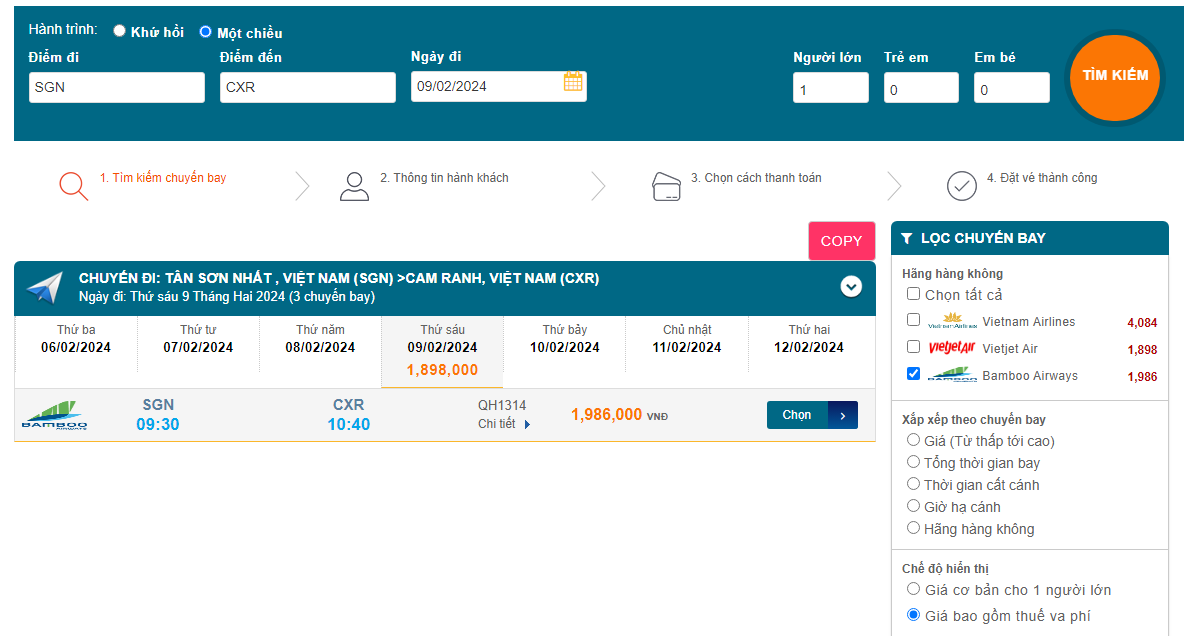Select the Thứ năm 08/02/2024 date tab
1193x636 pixels.
pos(320,339)
